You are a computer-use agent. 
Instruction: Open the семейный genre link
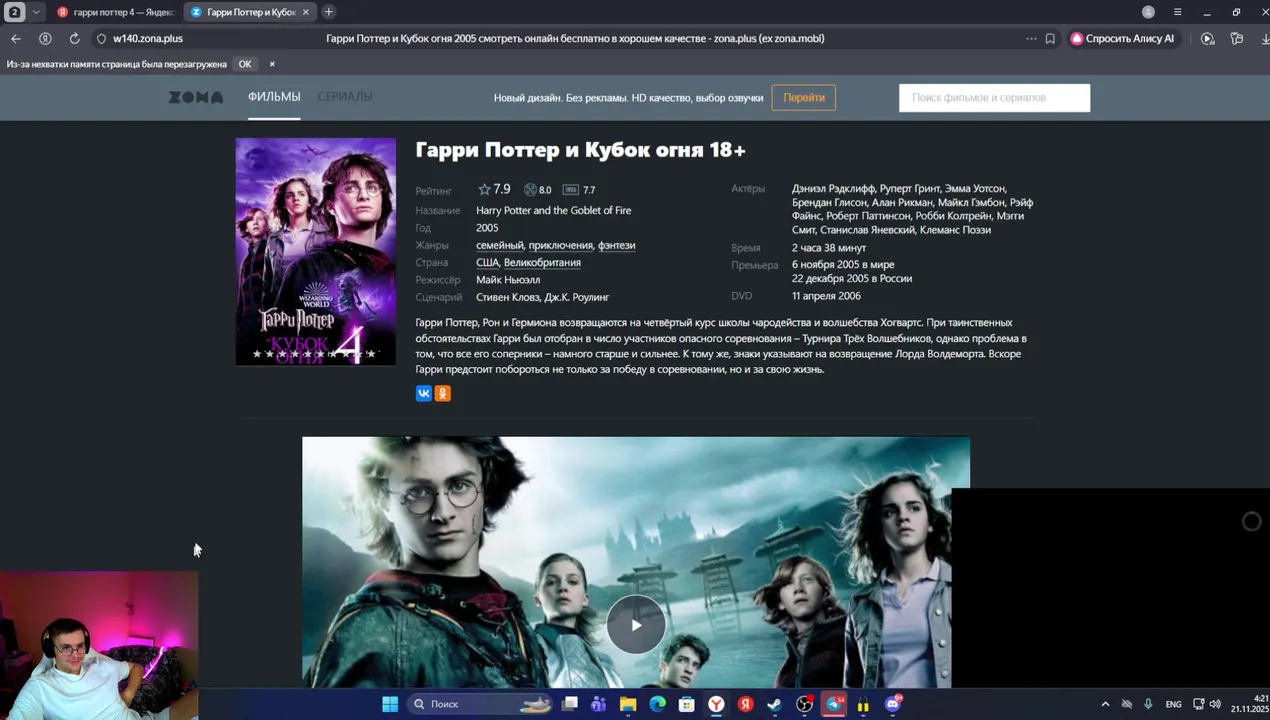coord(500,245)
